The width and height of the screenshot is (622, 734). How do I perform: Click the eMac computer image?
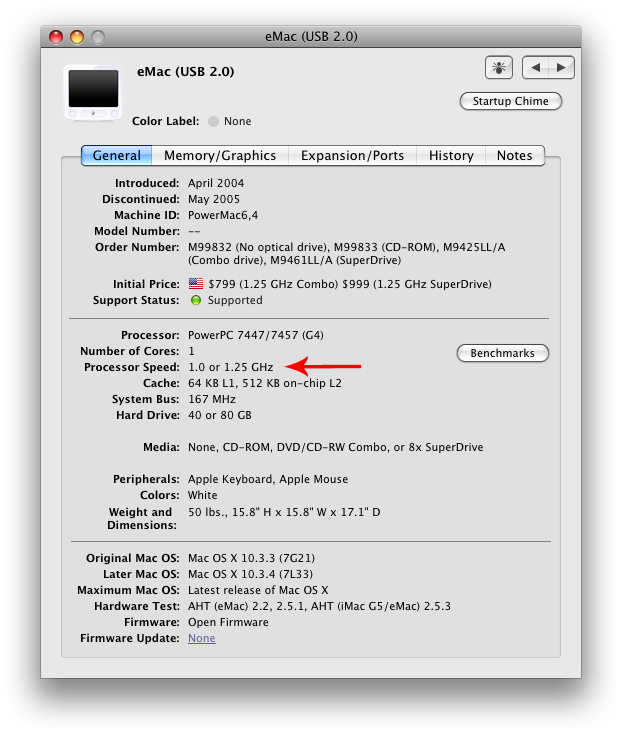[x=94, y=93]
